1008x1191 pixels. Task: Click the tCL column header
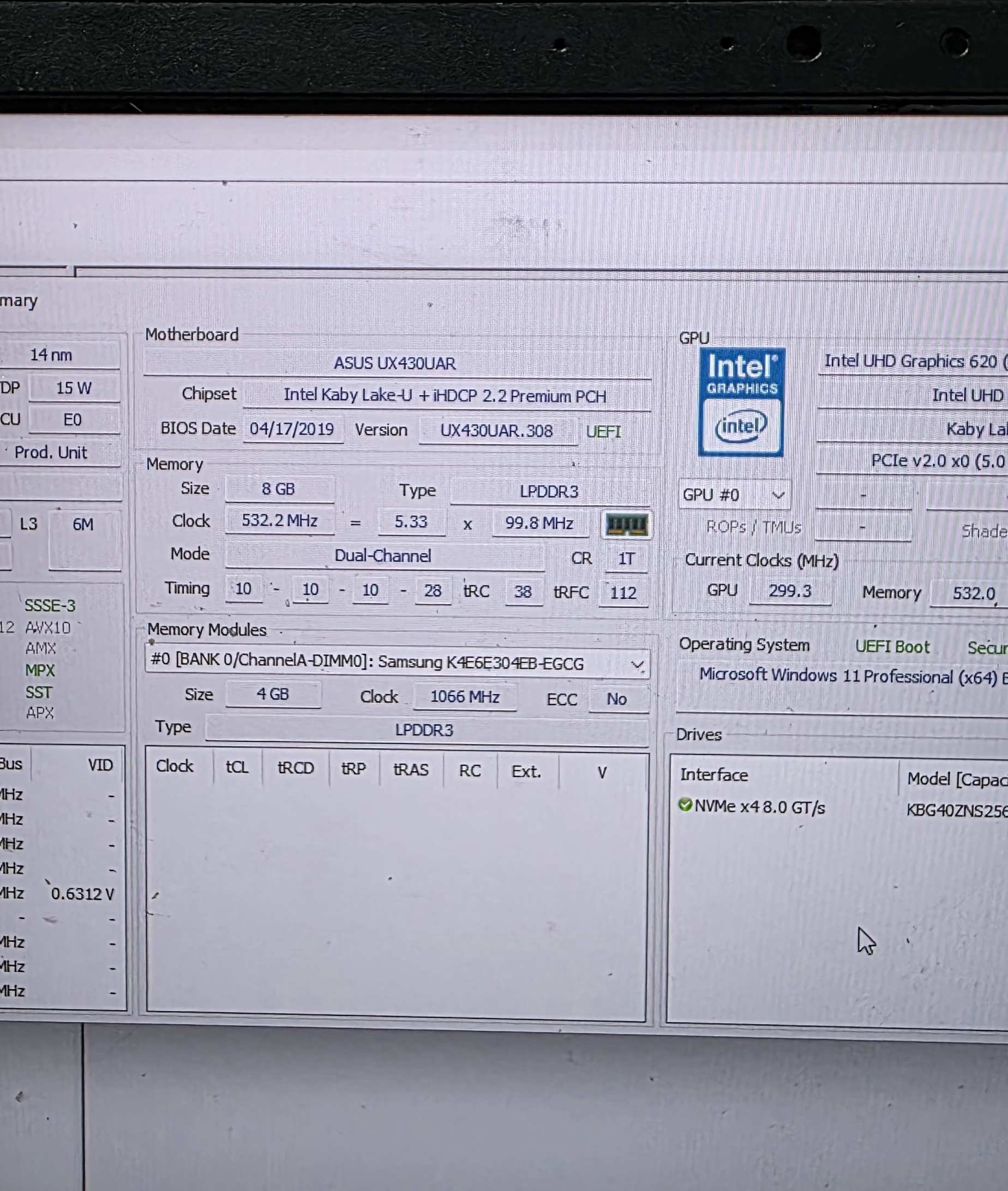237,767
